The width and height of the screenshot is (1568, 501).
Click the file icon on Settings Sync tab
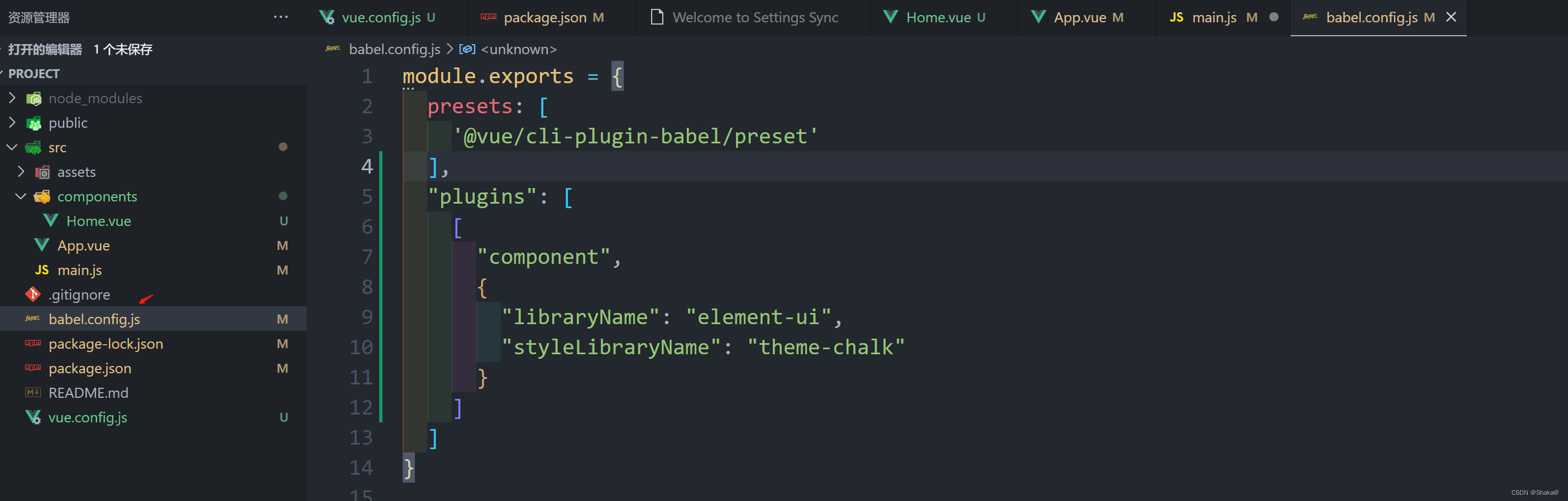(657, 17)
